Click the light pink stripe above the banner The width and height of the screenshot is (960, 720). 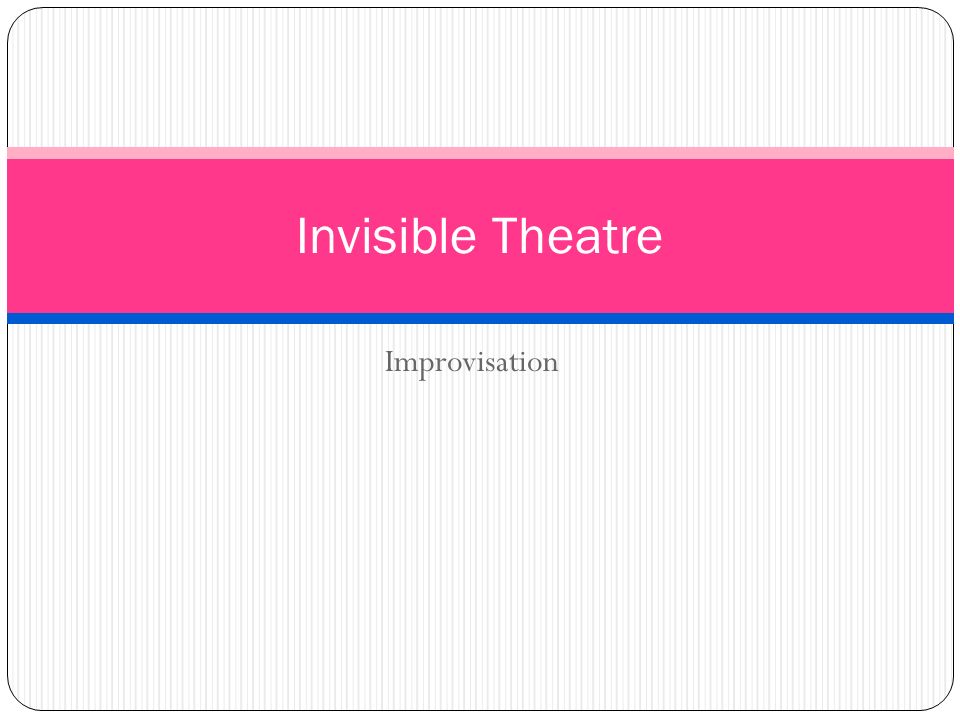click(480, 153)
